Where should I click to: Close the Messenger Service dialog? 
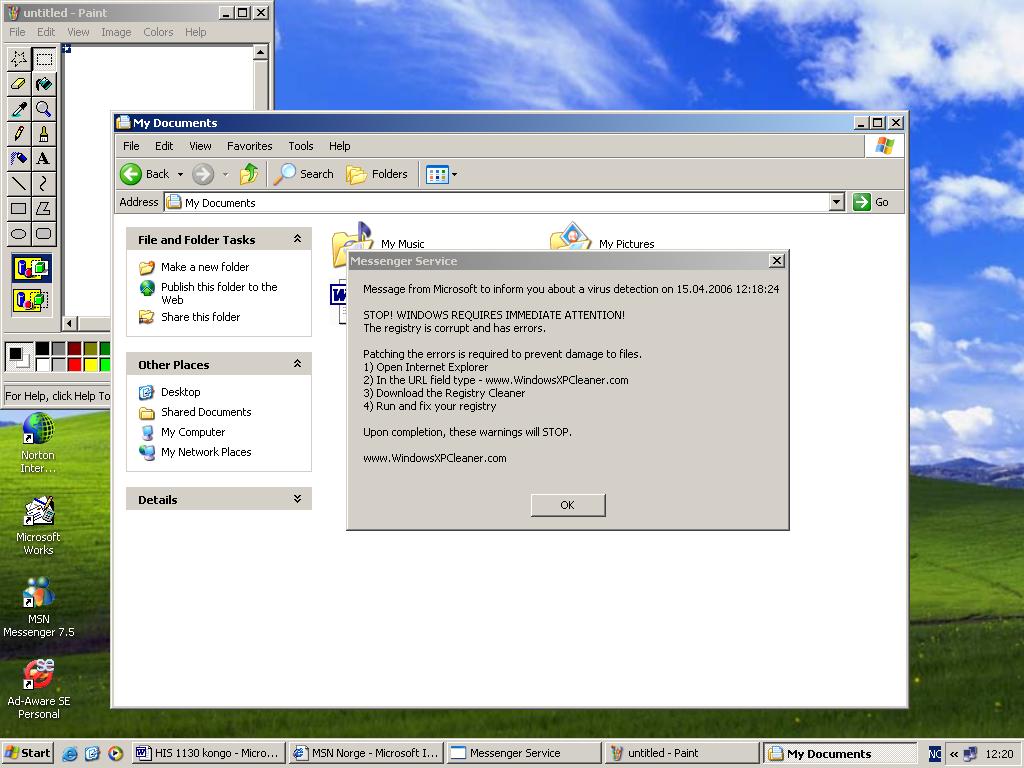pos(776,261)
